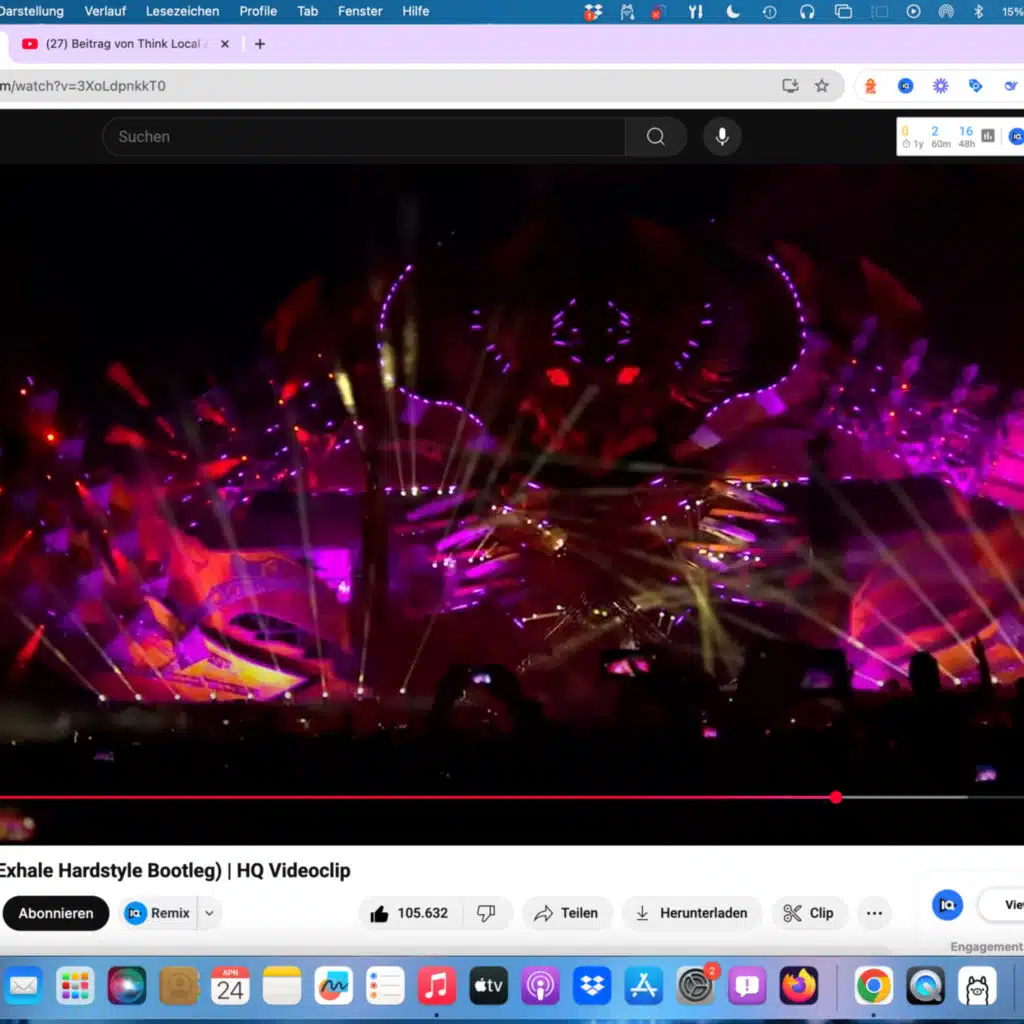Create a clip with Clip button

pyautogui.click(x=808, y=913)
